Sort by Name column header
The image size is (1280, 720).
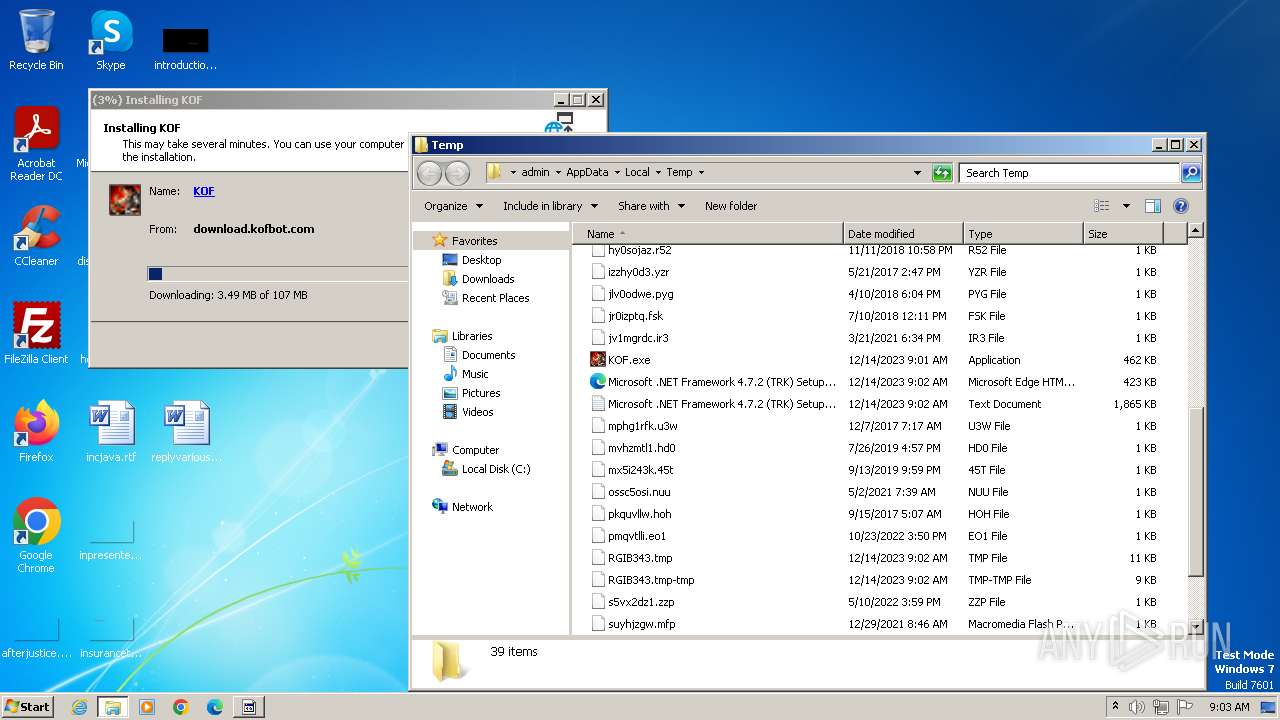tap(708, 234)
